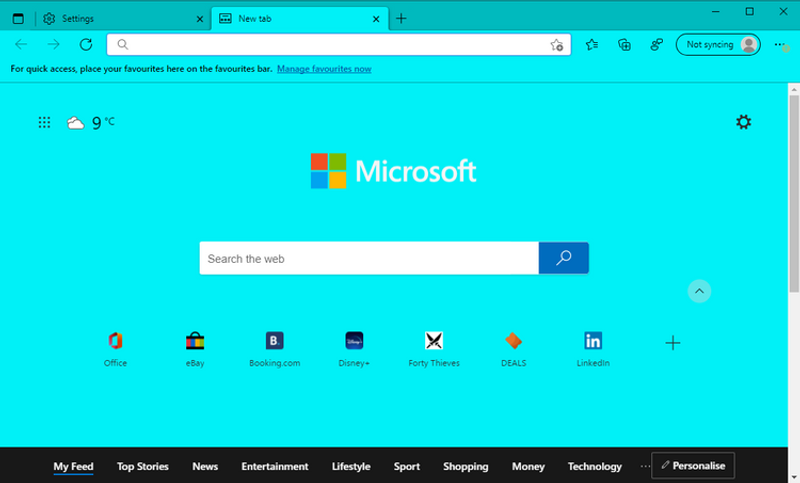Expand more feed categories ellipsis

click(644, 466)
